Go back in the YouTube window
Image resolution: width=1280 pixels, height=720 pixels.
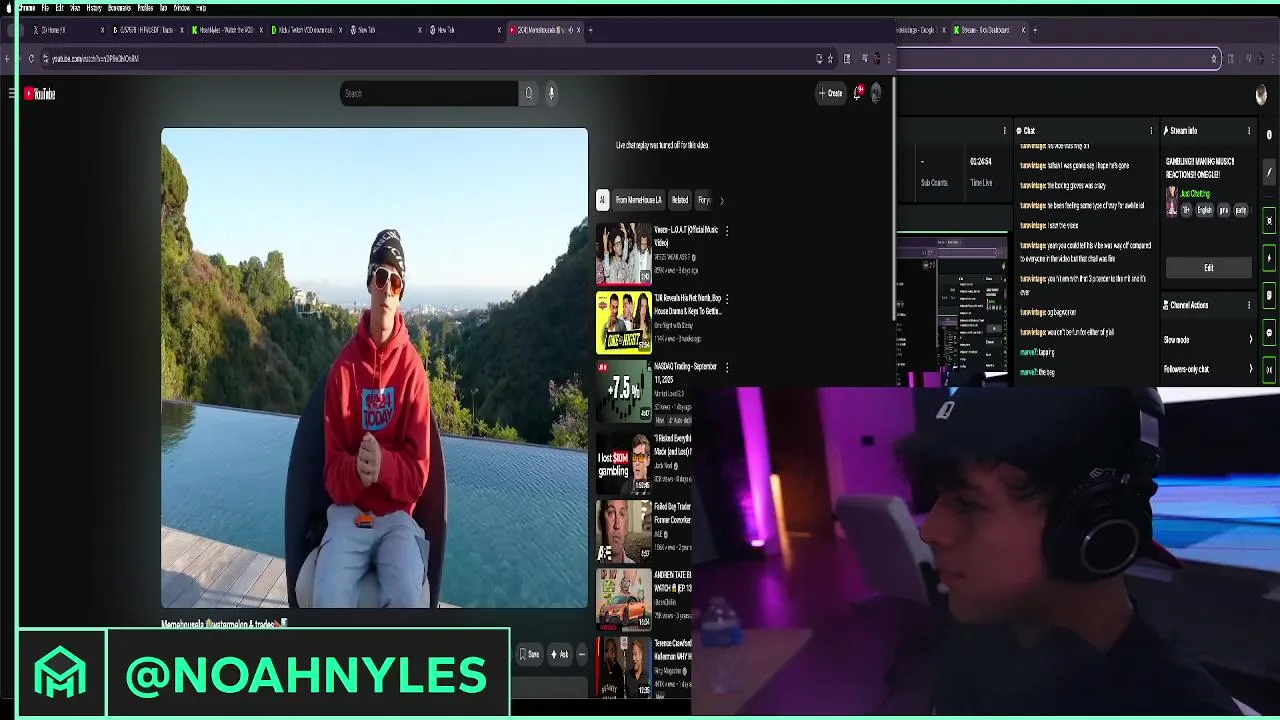[7, 58]
